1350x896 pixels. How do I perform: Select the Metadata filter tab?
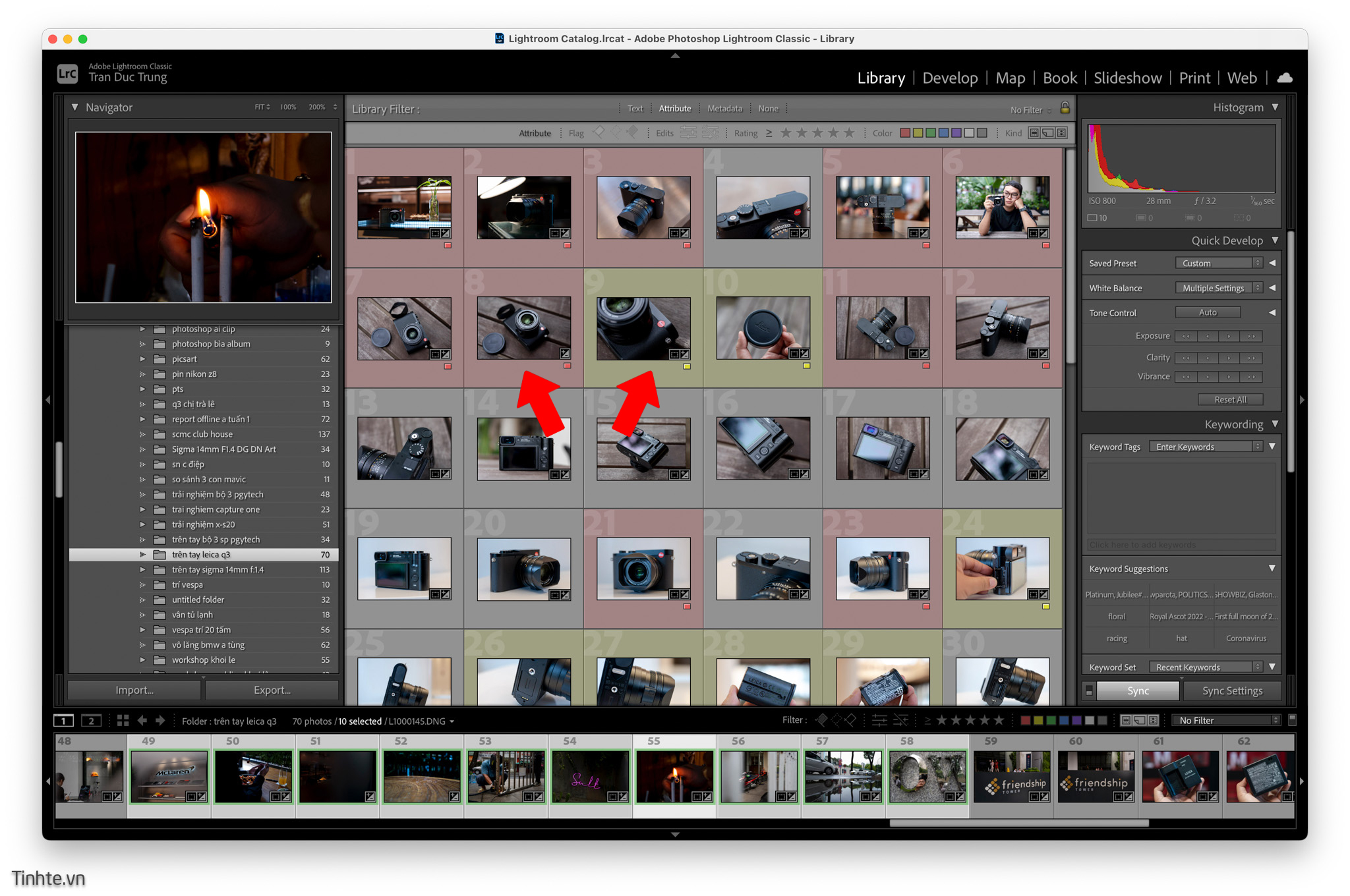click(x=724, y=109)
